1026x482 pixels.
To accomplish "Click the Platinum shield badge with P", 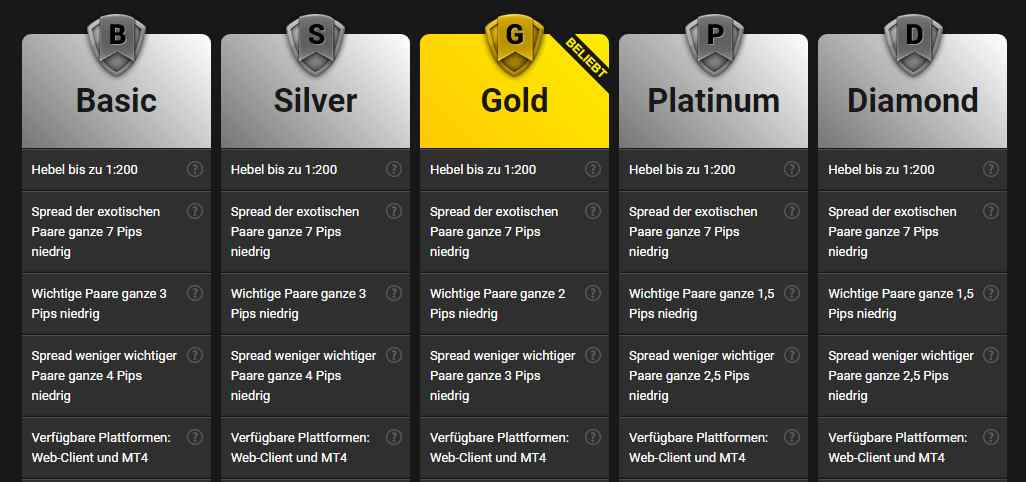I will click(x=714, y=44).
